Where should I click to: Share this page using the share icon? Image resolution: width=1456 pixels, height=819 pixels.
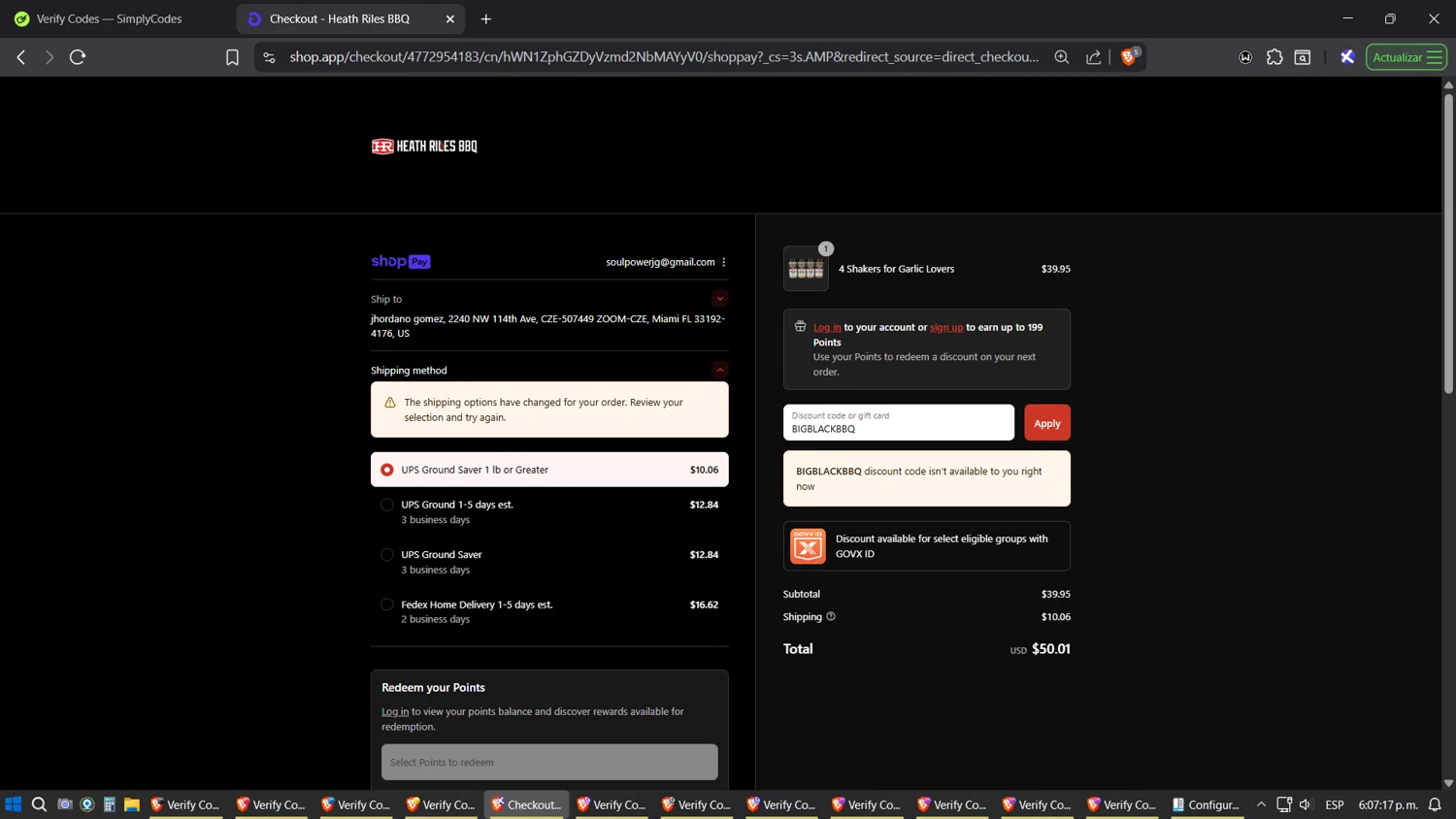pyautogui.click(x=1093, y=57)
